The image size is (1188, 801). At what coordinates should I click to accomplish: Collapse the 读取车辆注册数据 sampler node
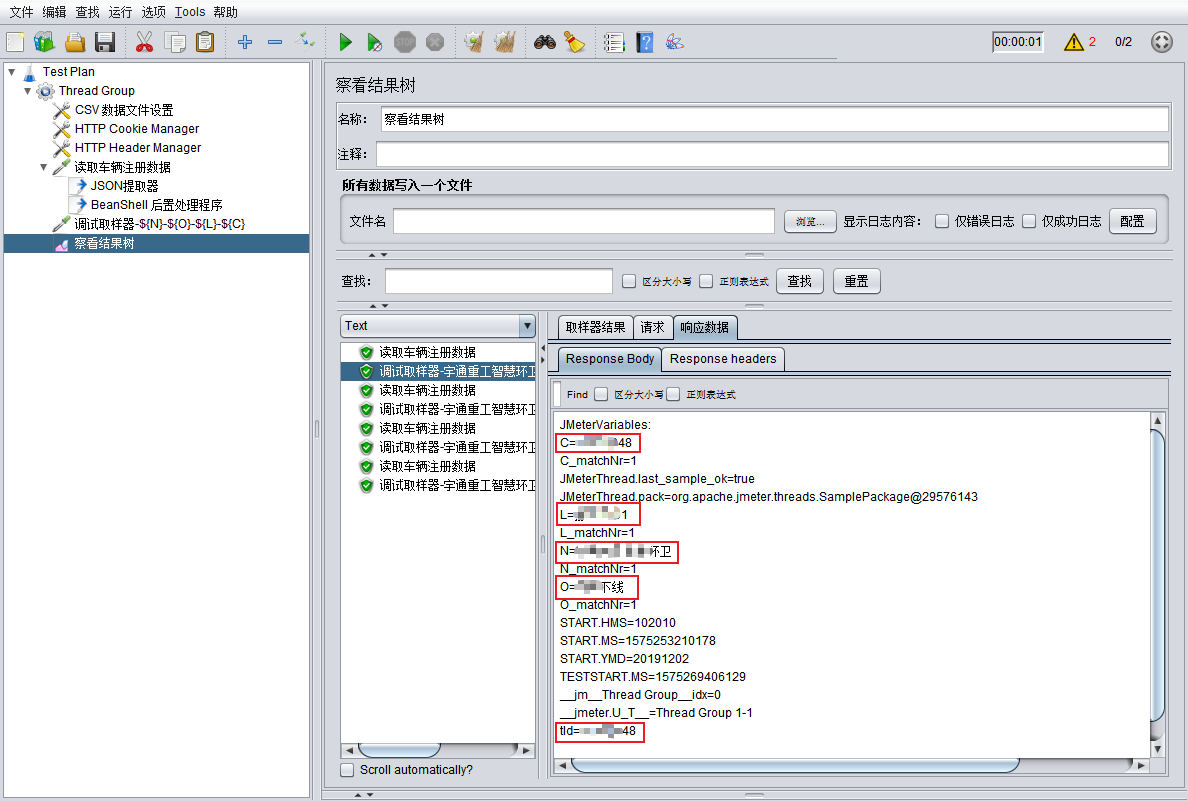(43, 167)
